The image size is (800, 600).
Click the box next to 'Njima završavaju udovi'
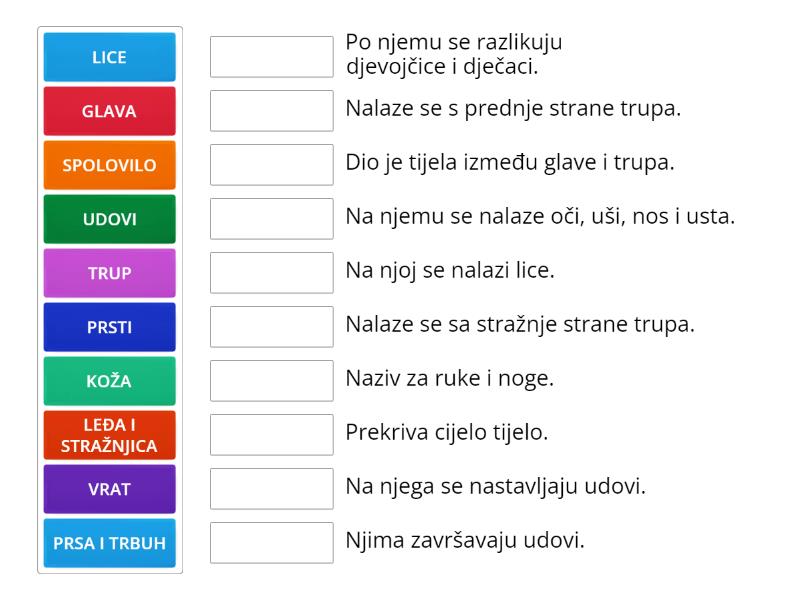pyautogui.click(x=271, y=543)
